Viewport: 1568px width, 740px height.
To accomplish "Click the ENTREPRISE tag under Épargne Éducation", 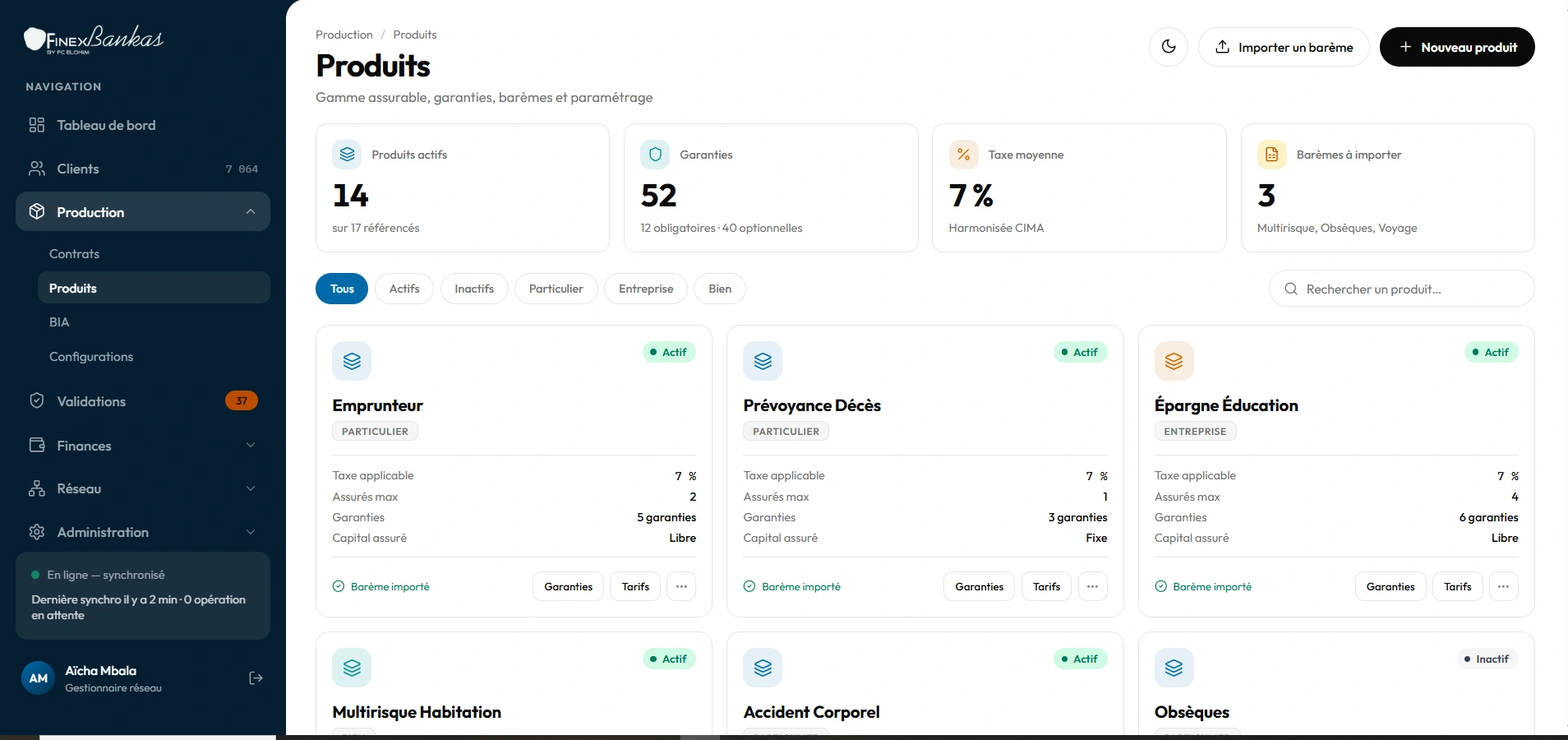I will pyautogui.click(x=1195, y=431).
